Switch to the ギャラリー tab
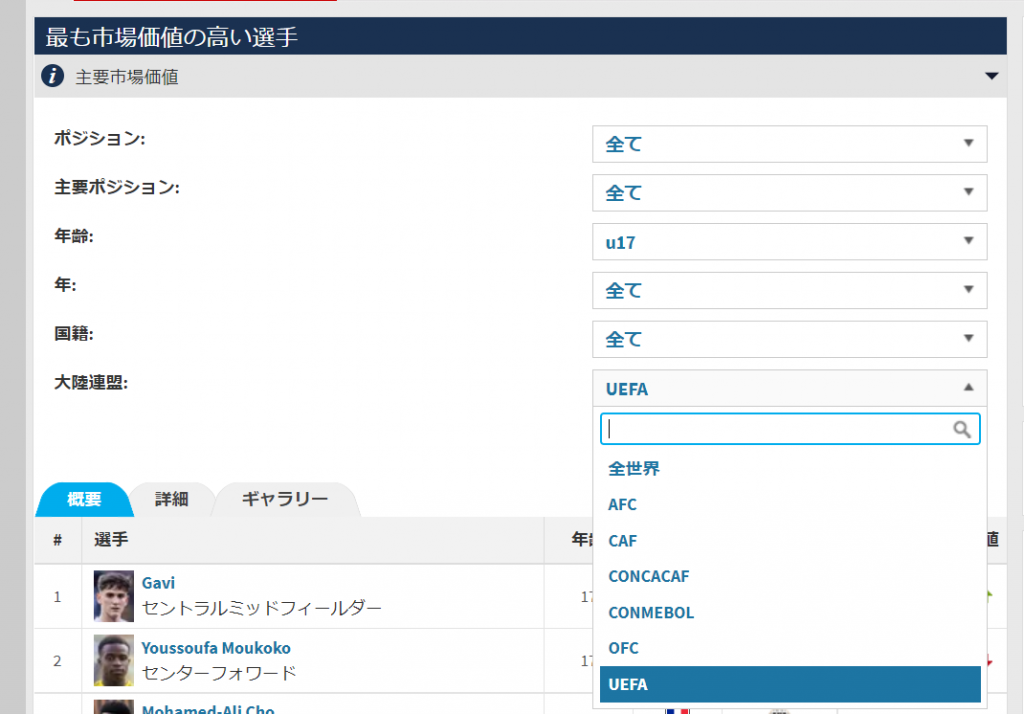Screen dimensions: 1024x714 tap(285, 499)
